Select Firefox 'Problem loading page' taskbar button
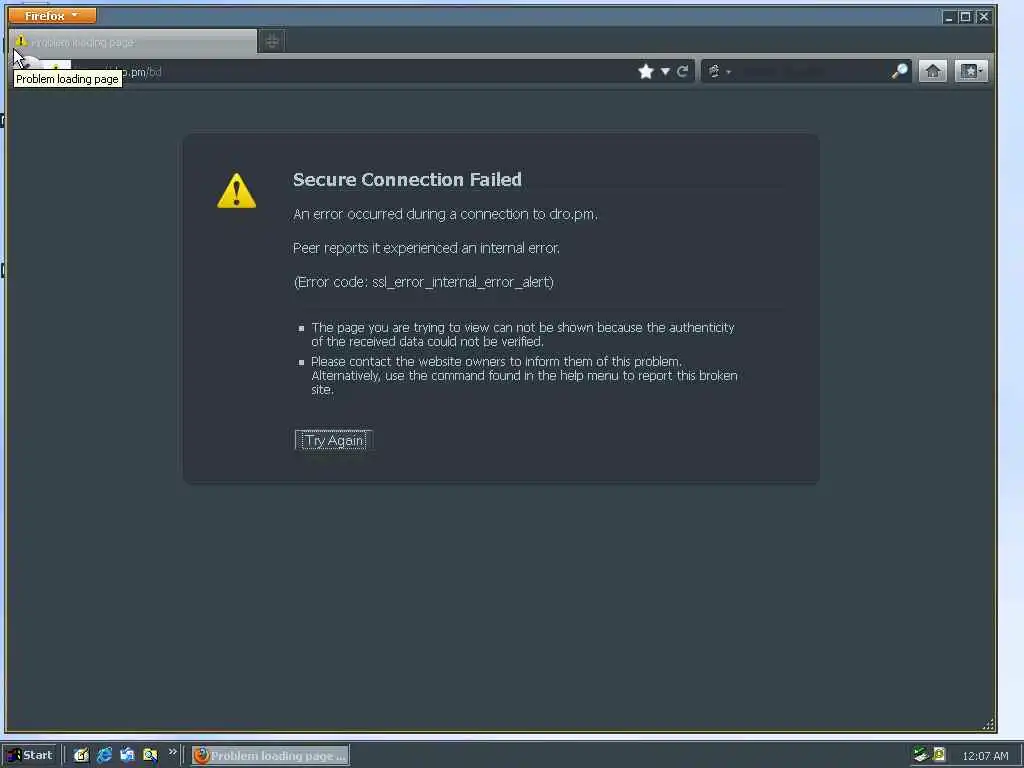The height and width of the screenshot is (768, 1024). [270, 756]
